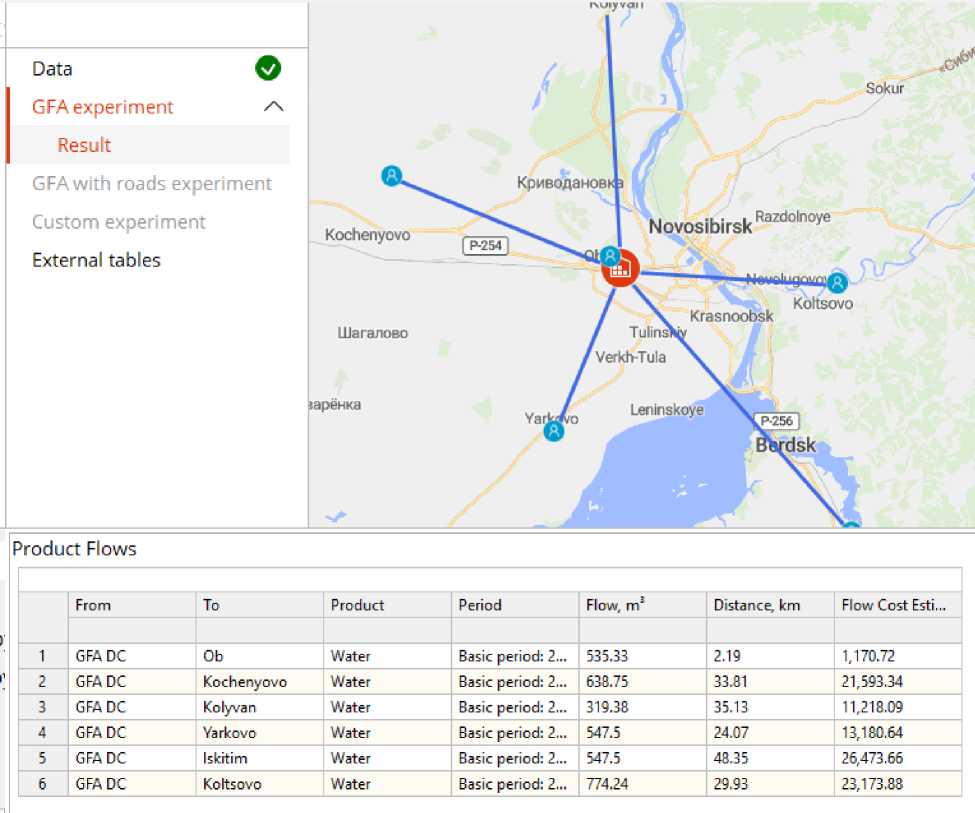Sort by the Distance, km column header

(769, 605)
